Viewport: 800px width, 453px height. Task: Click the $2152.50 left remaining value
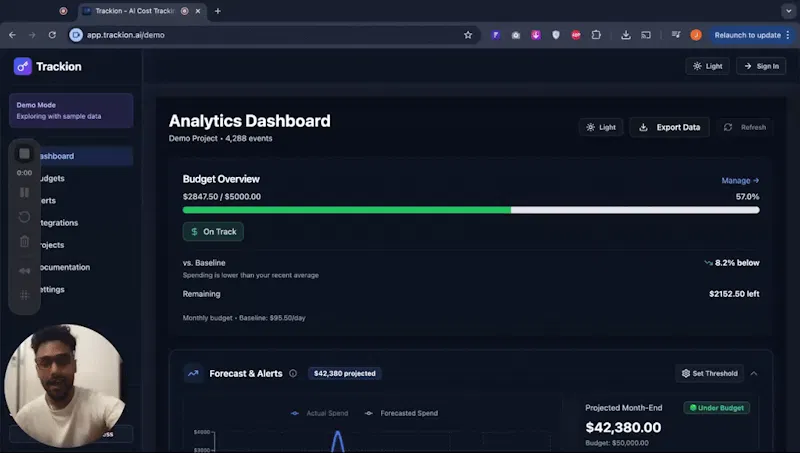734,294
